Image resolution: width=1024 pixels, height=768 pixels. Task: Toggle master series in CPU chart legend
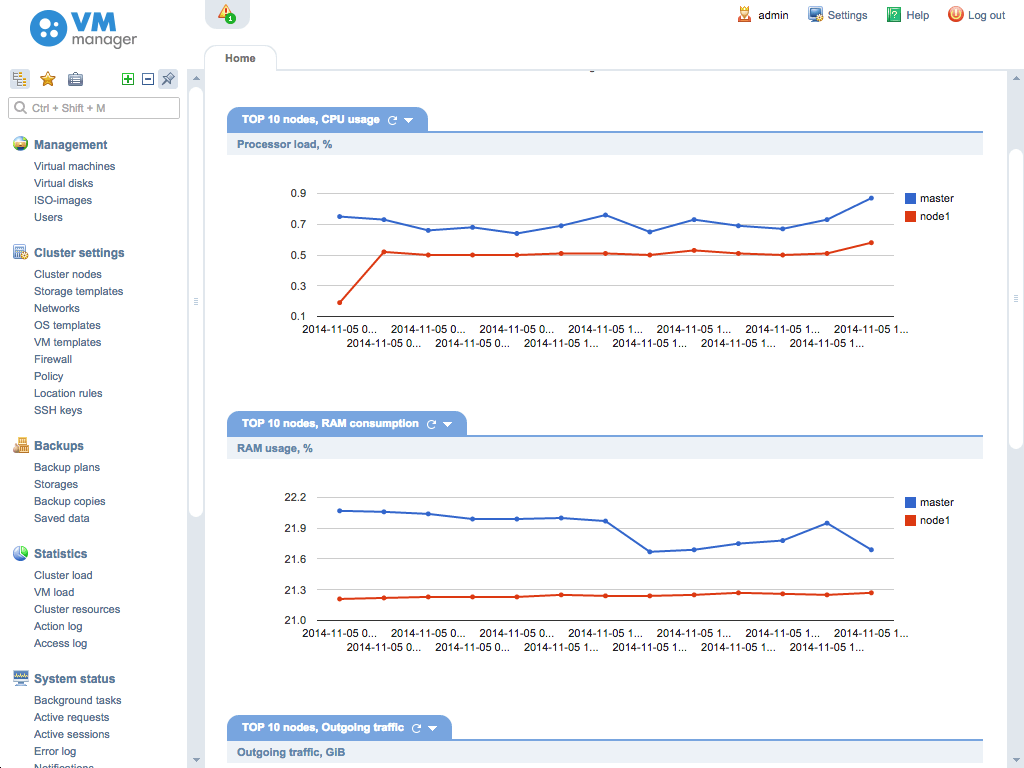click(x=936, y=198)
